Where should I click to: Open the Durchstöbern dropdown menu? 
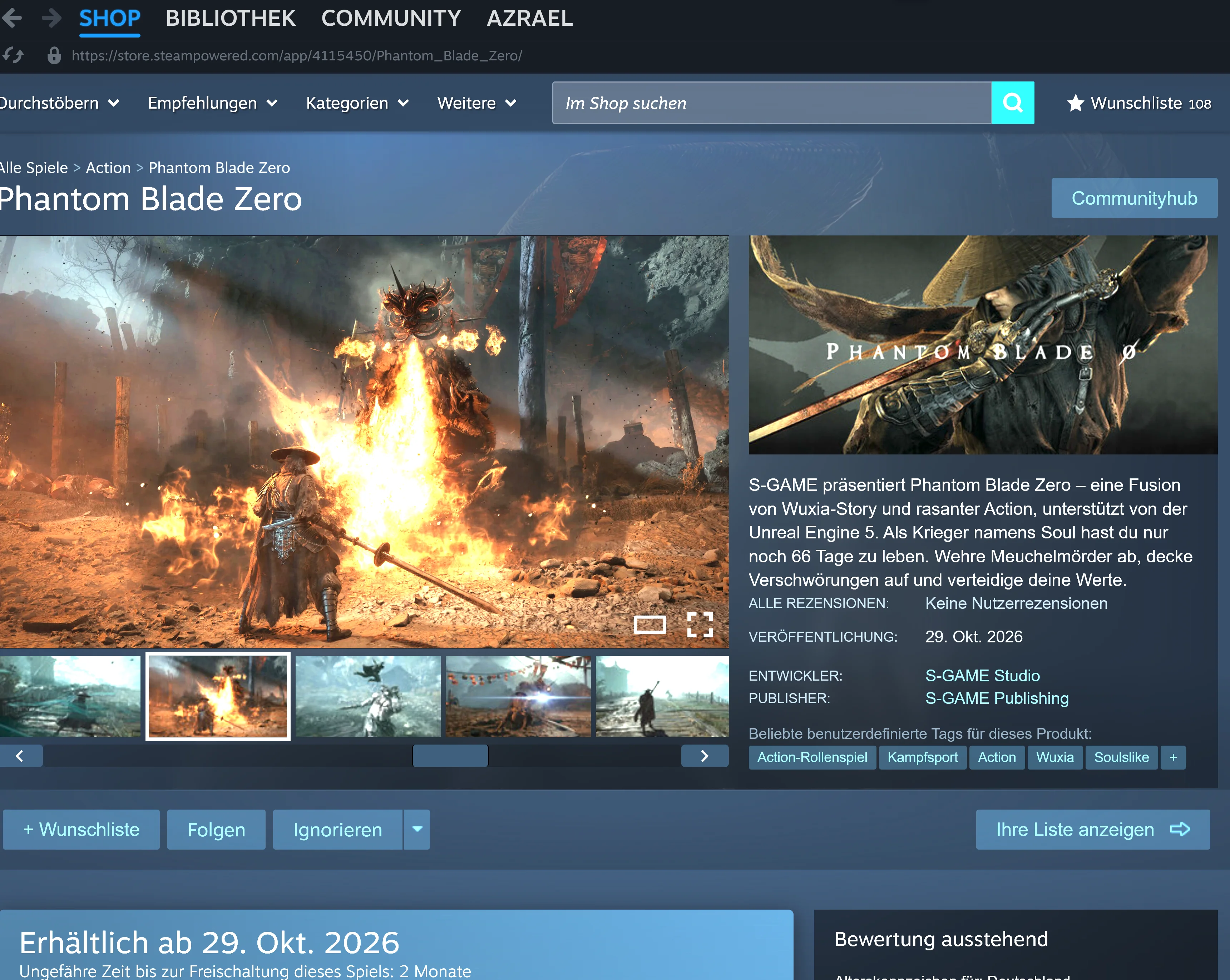(59, 103)
